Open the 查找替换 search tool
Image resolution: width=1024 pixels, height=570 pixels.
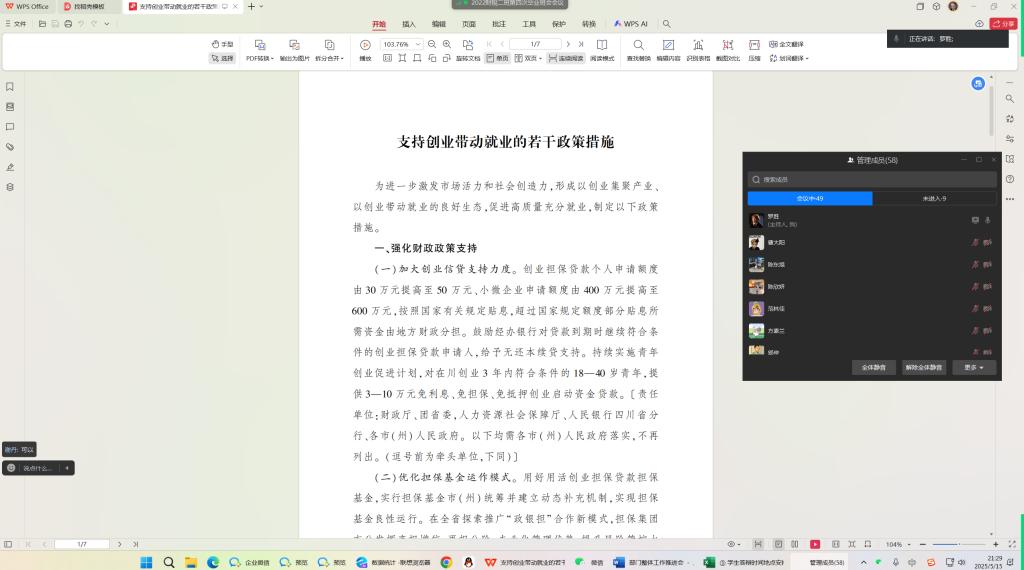click(638, 46)
